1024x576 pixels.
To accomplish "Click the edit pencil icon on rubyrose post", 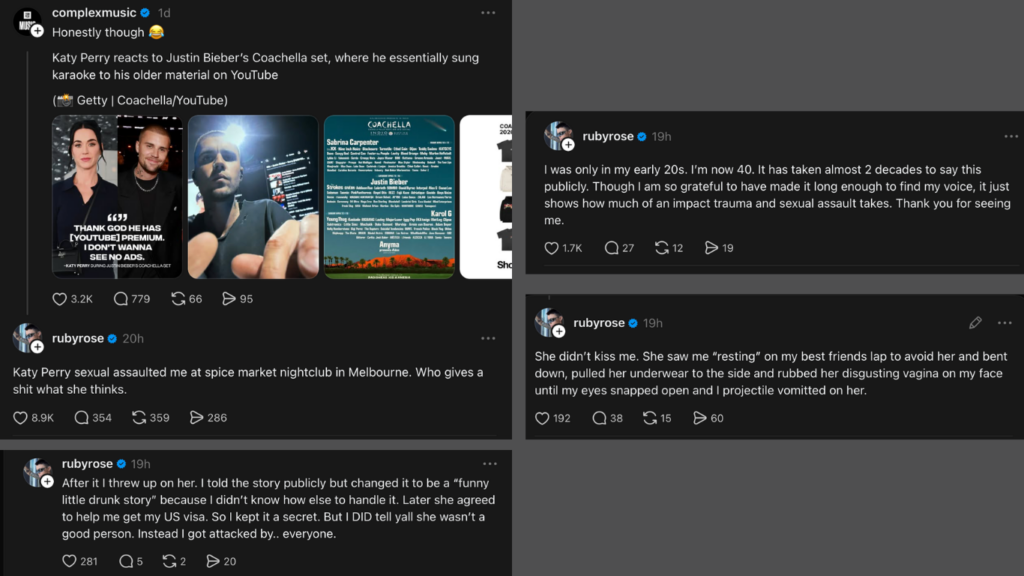I will click(x=975, y=323).
